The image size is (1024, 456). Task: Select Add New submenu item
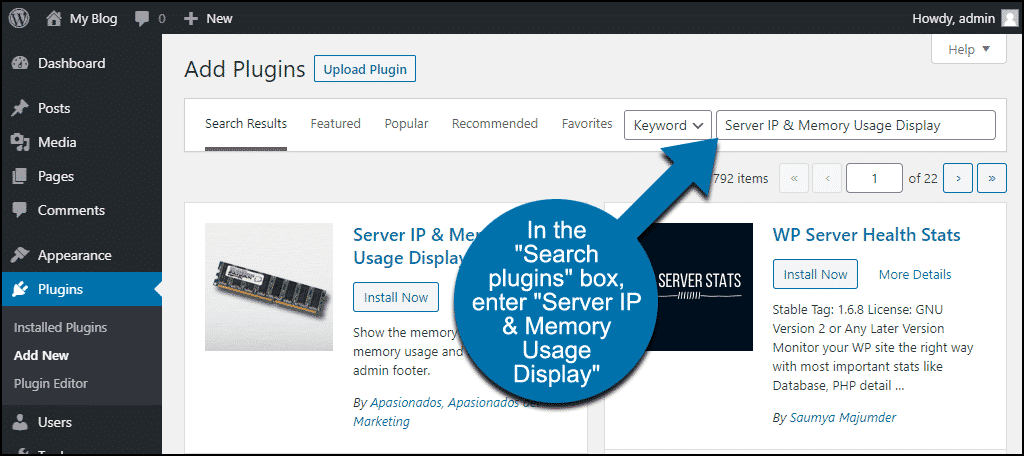point(41,355)
